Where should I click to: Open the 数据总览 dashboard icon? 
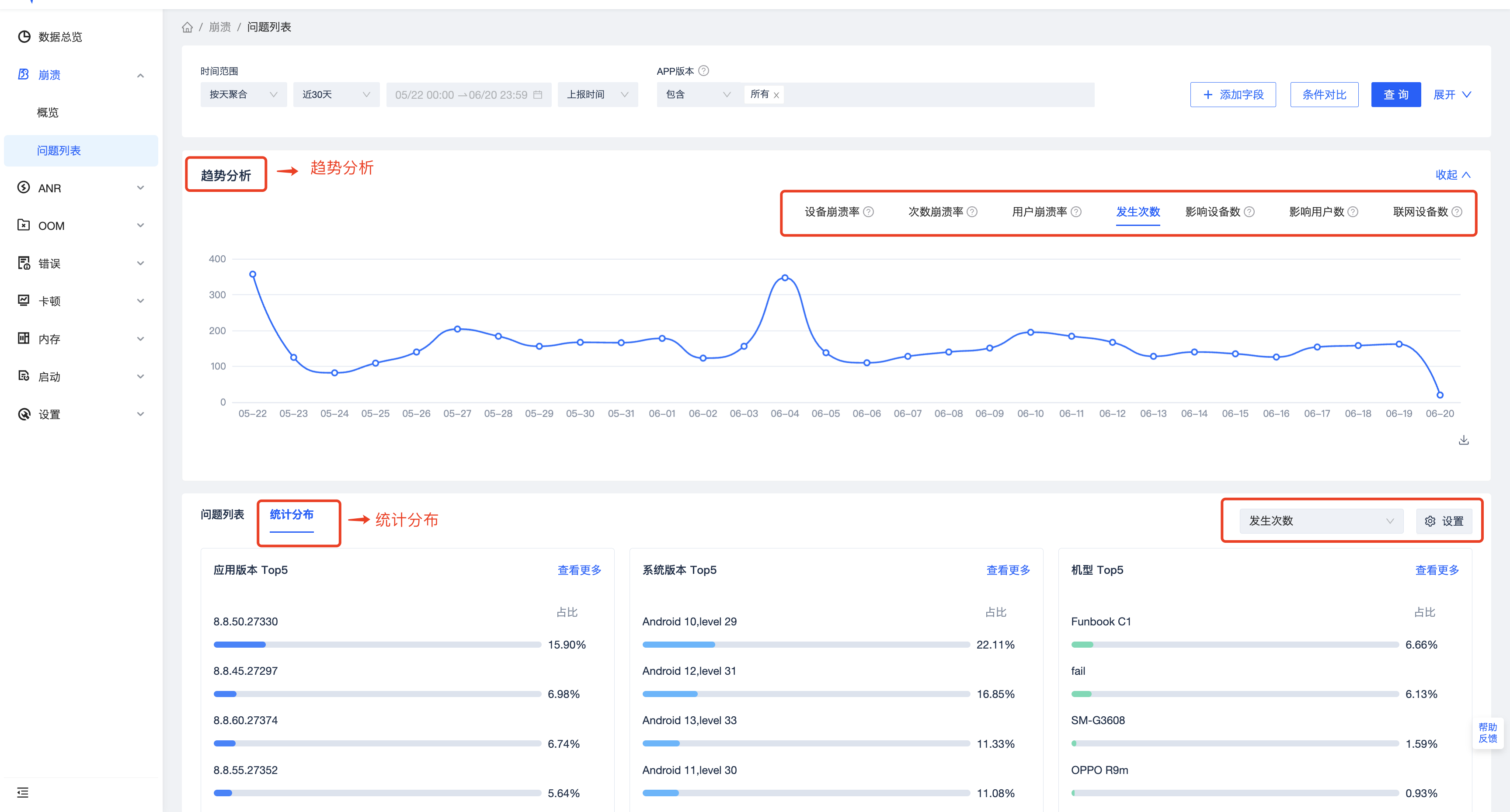tap(24, 37)
